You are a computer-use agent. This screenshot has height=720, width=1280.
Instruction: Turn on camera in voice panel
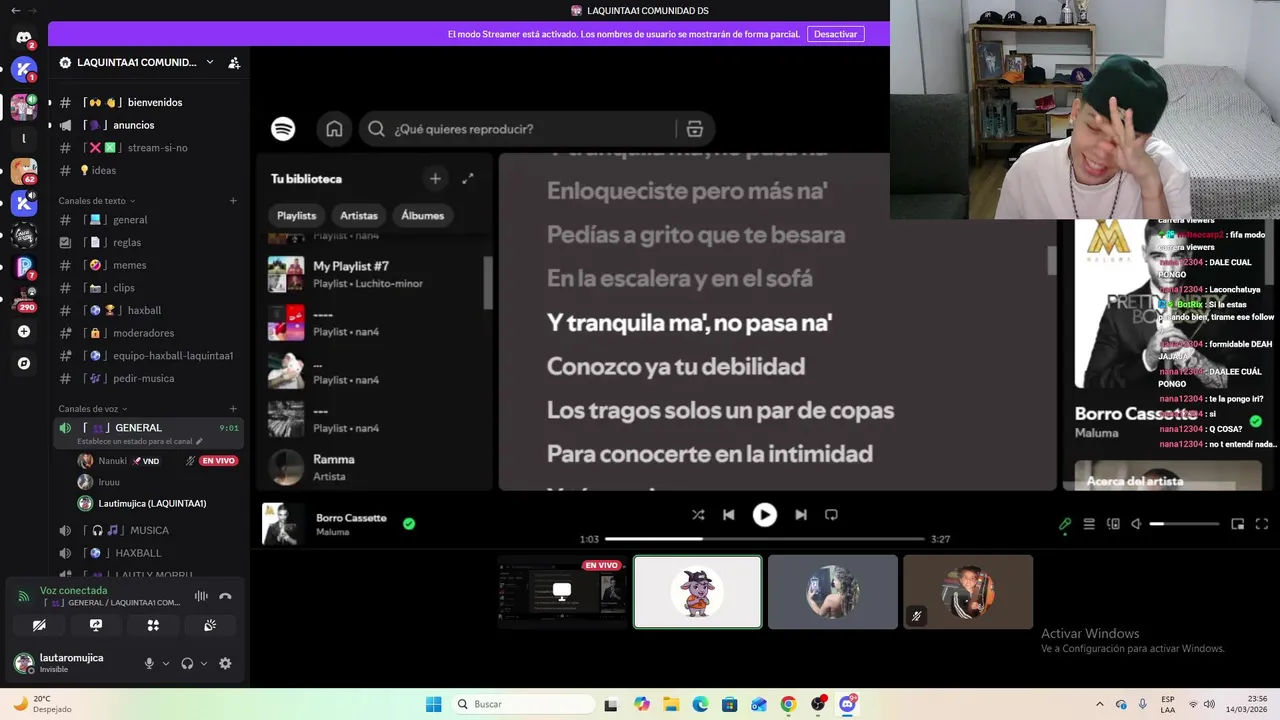click(39, 625)
